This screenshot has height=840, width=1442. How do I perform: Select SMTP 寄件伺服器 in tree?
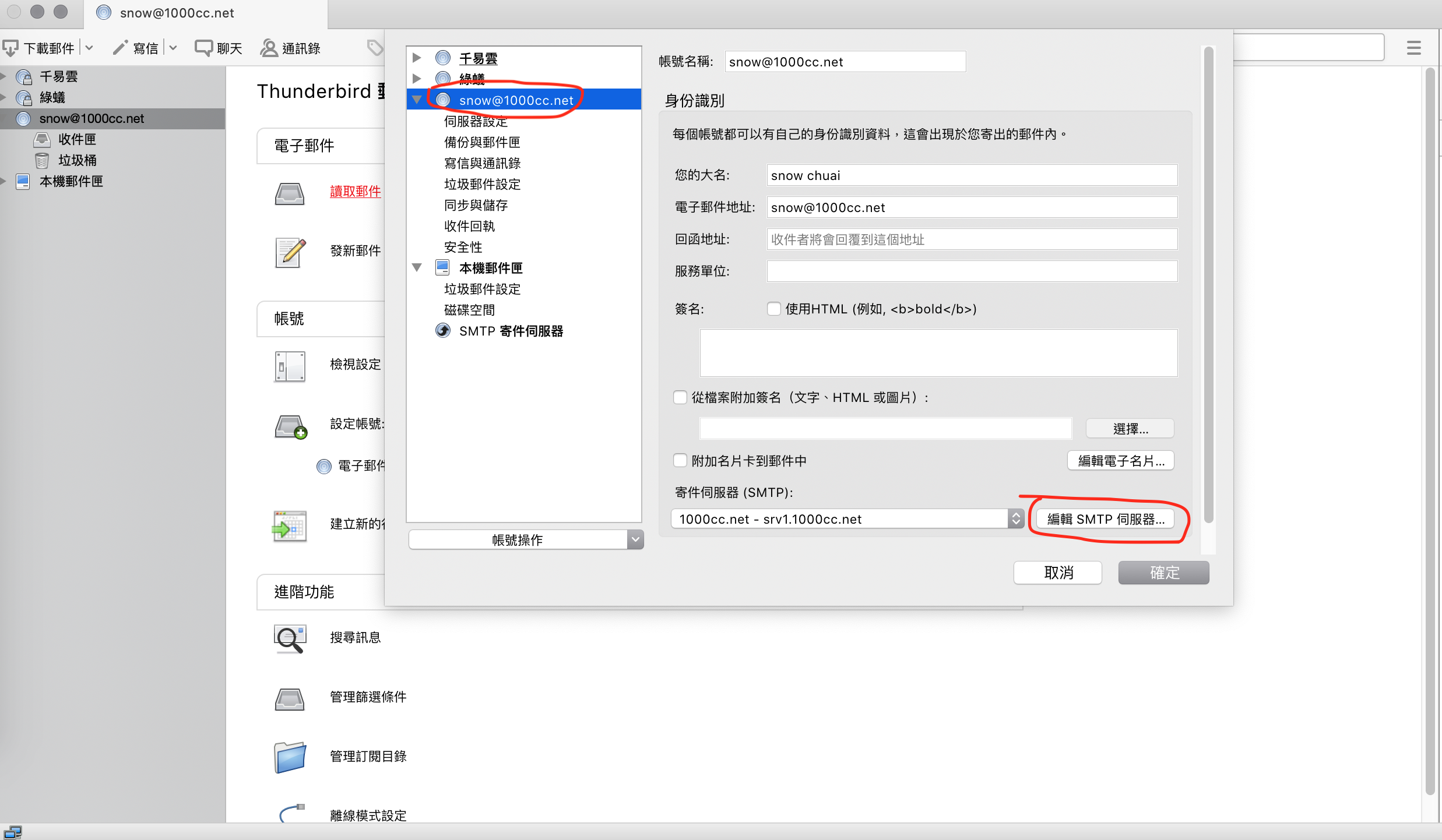pyautogui.click(x=511, y=331)
